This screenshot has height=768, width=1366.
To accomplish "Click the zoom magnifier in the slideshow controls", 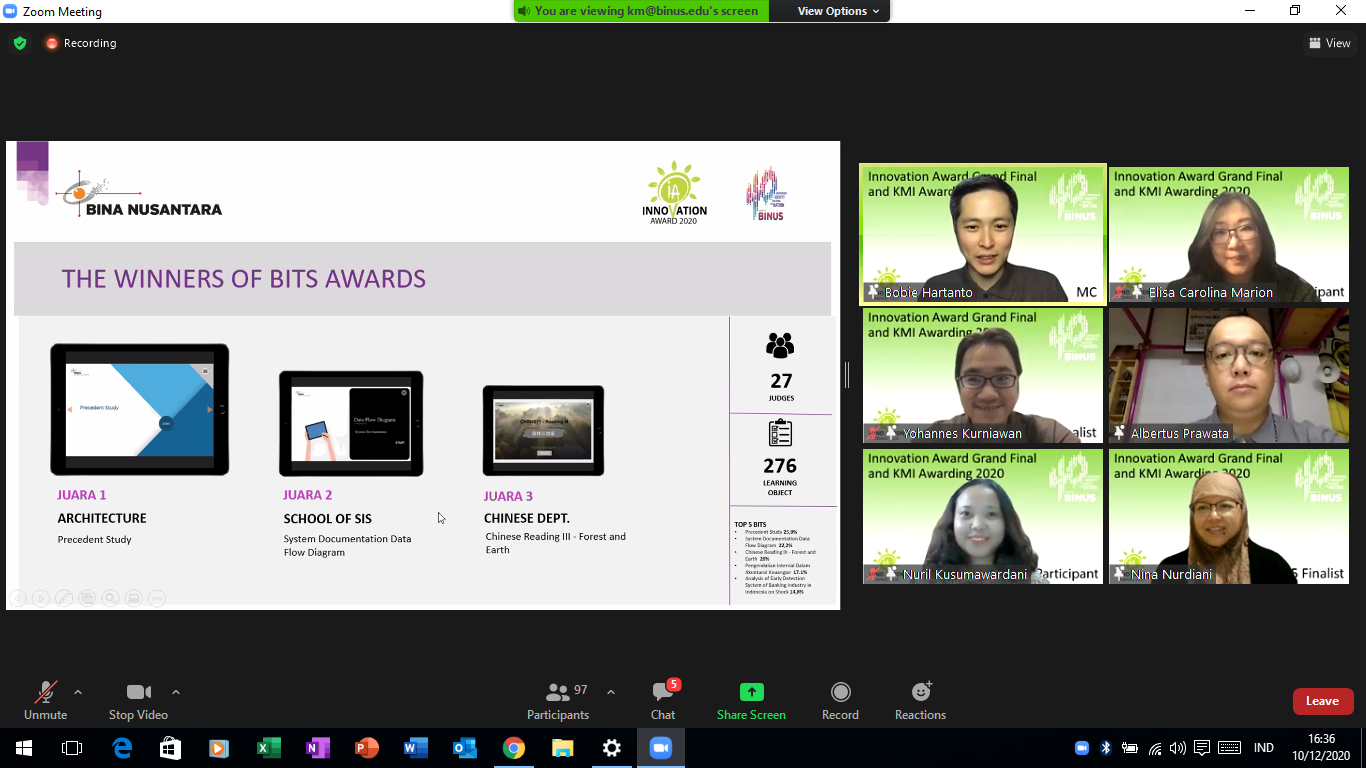I will point(110,598).
